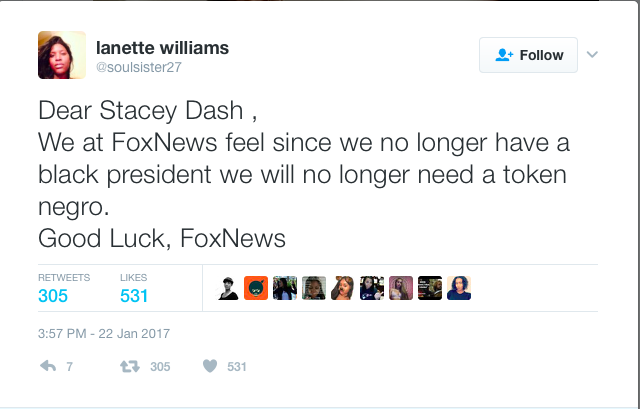The height and width of the screenshot is (409, 640).
Task: View the 531 Likes list
Action: coord(134,288)
